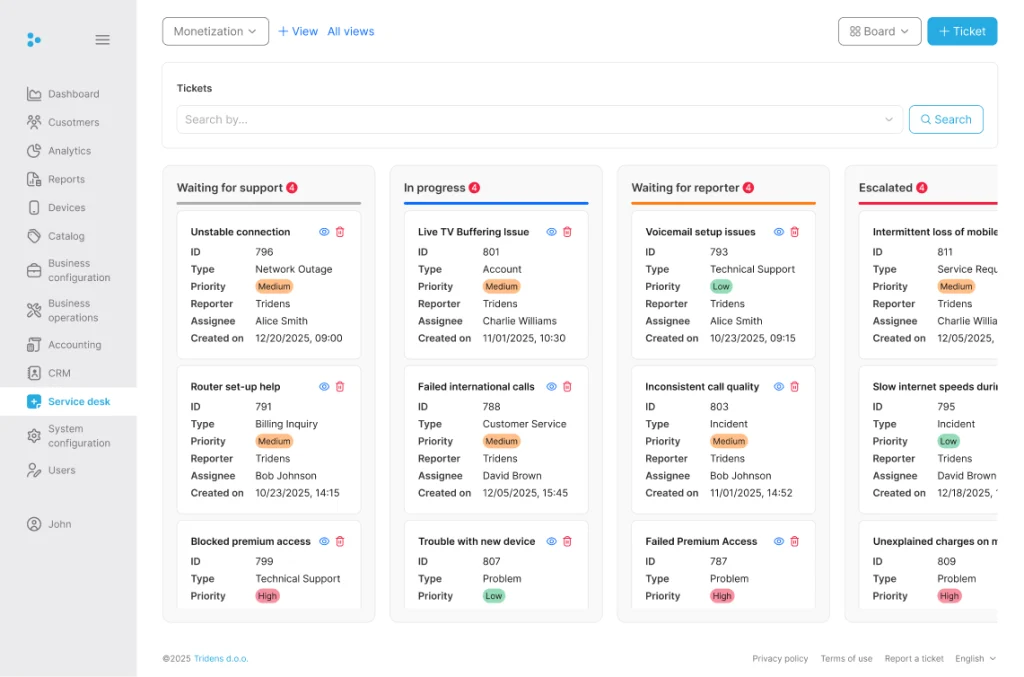Click trash icon on Inconsistent call quality
The width and height of the screenshot is (1024, 677).
click(x=795, y=387)
